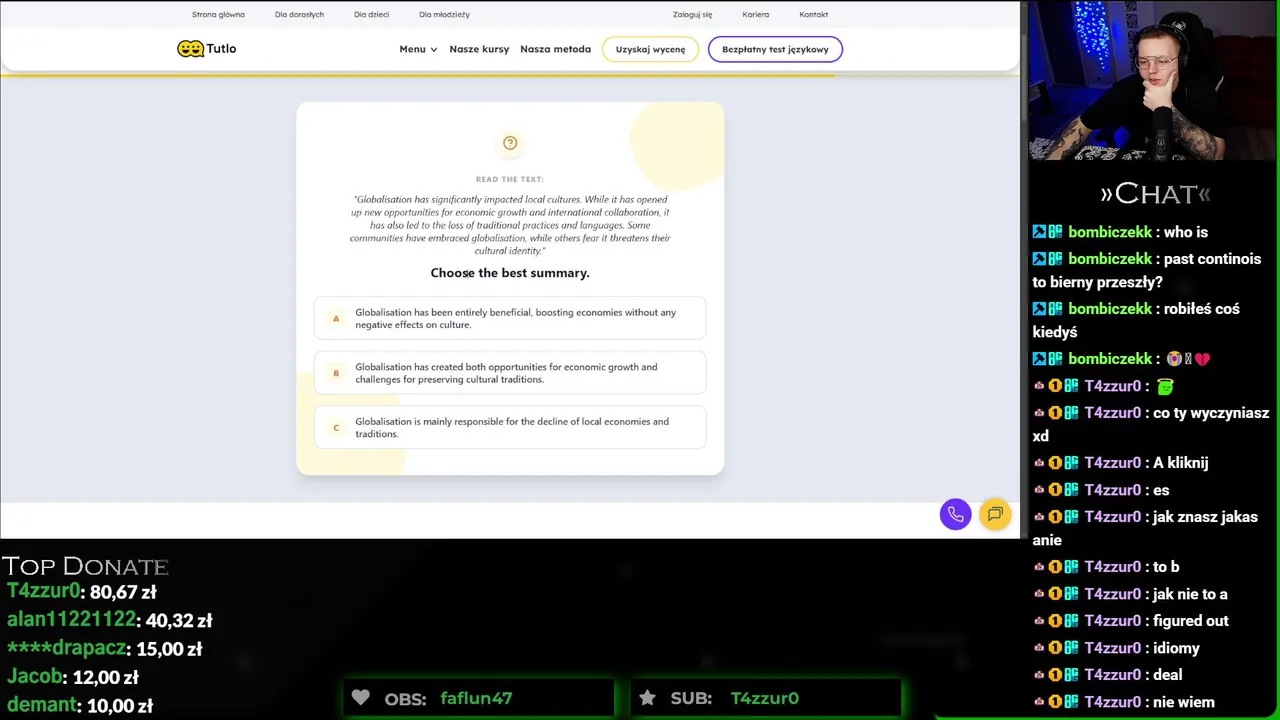Image resolution: width=1280 pixels, height=720 pixels.
Task: Click the "READ THE TEXT:" label
Action: click(510, 180)
